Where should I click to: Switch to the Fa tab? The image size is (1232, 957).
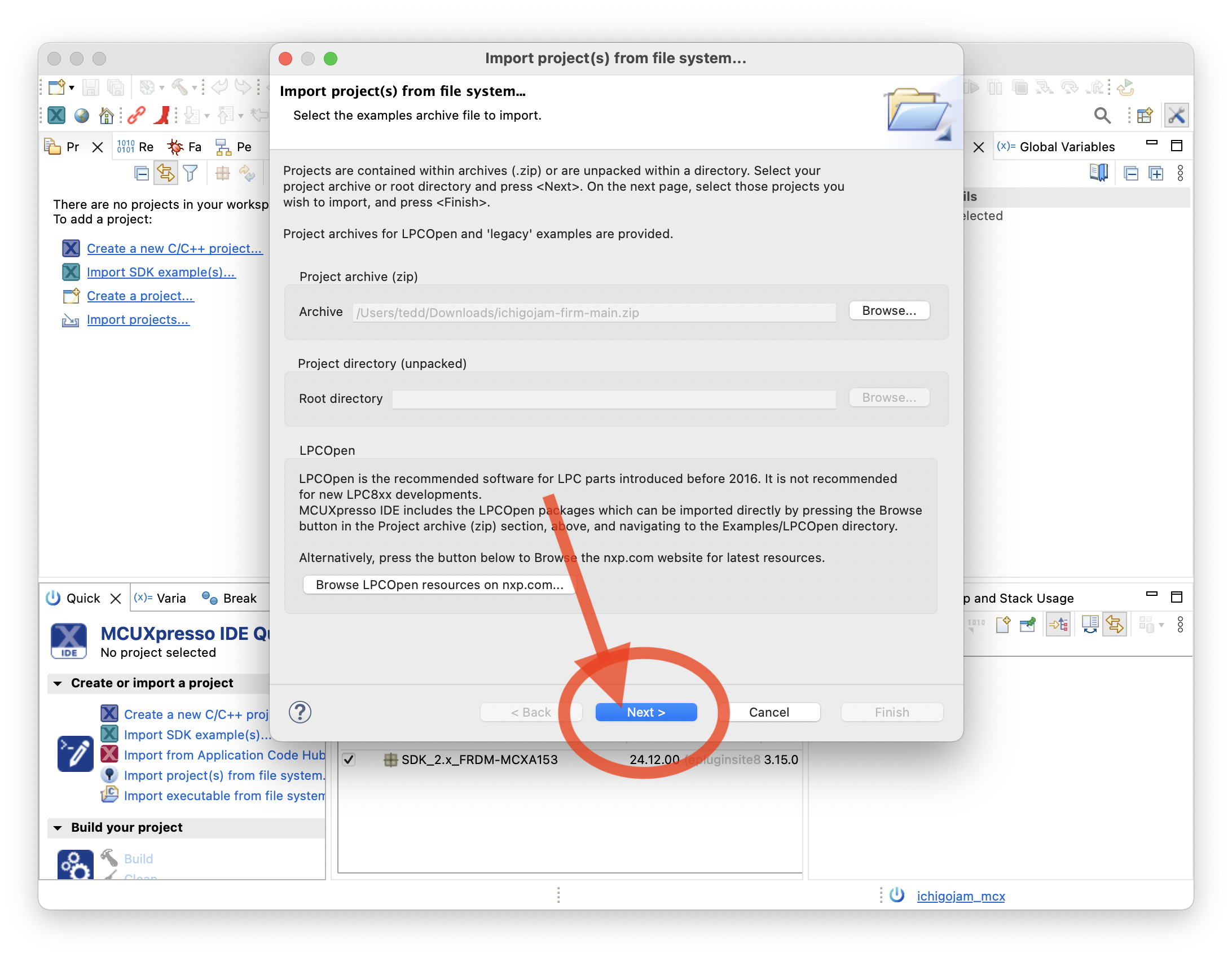184,147
